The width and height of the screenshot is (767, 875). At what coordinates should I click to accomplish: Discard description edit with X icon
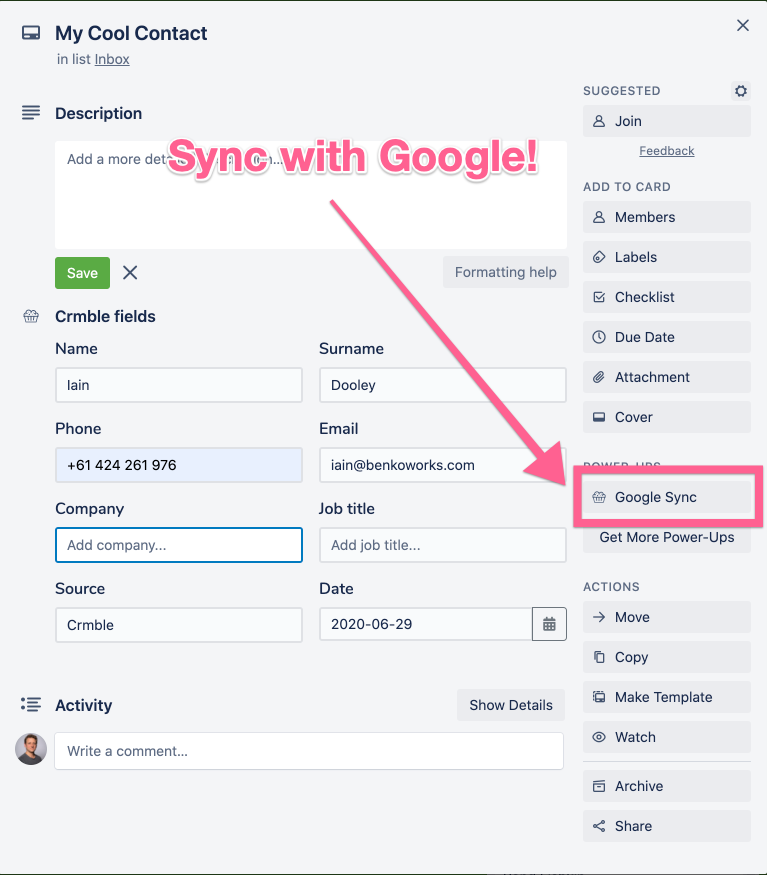pyautogui.click(x=130, y=272)
